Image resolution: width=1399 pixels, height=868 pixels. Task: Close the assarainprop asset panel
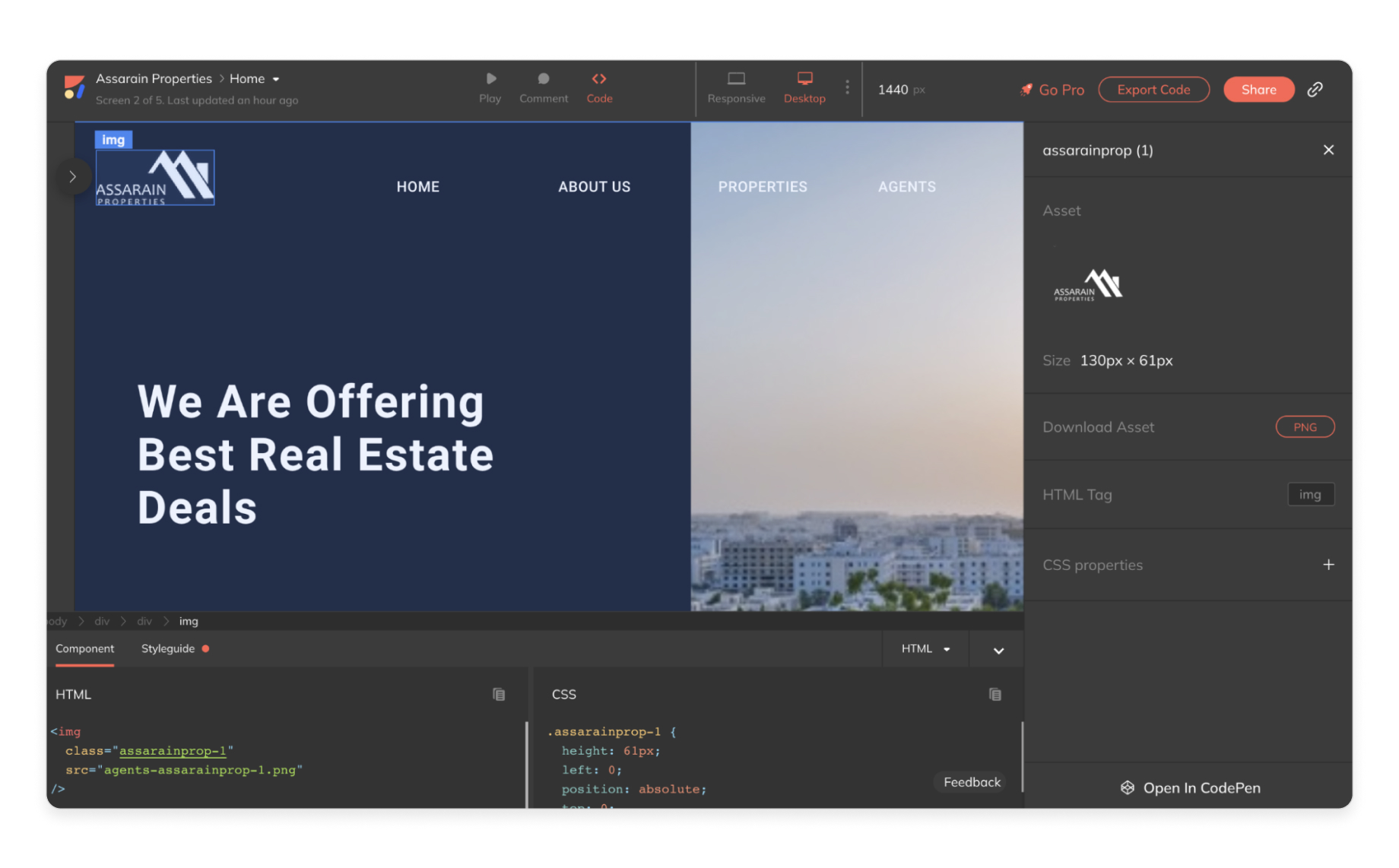tap(1328, 150)
